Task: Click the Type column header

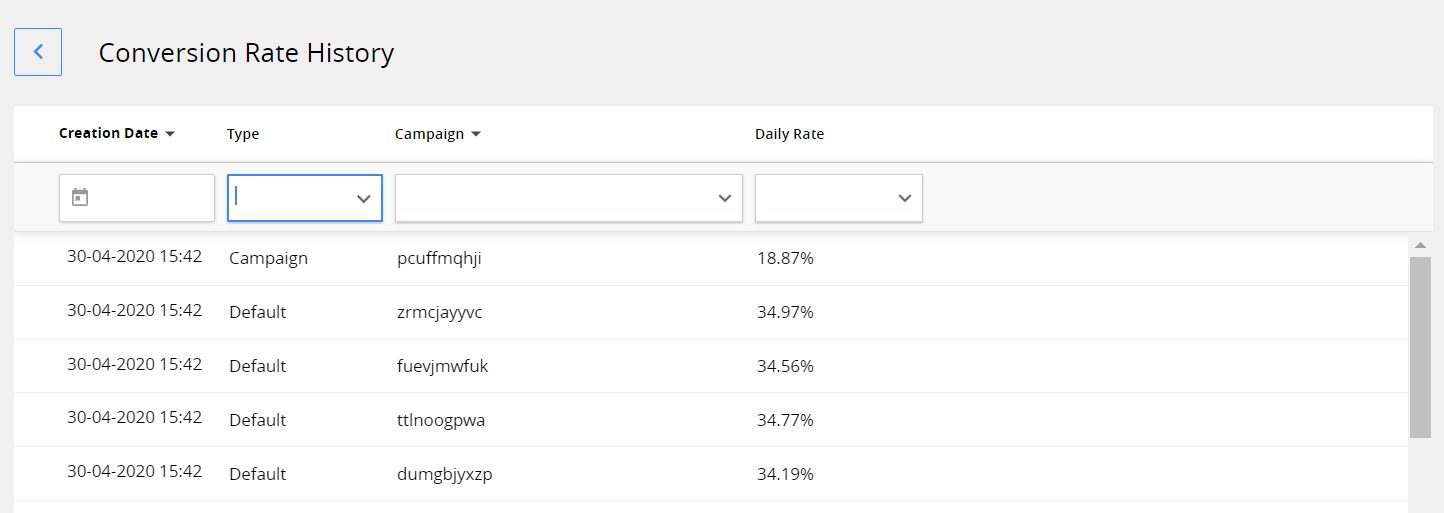Action: pyautogui.click(x=243, y=135)
